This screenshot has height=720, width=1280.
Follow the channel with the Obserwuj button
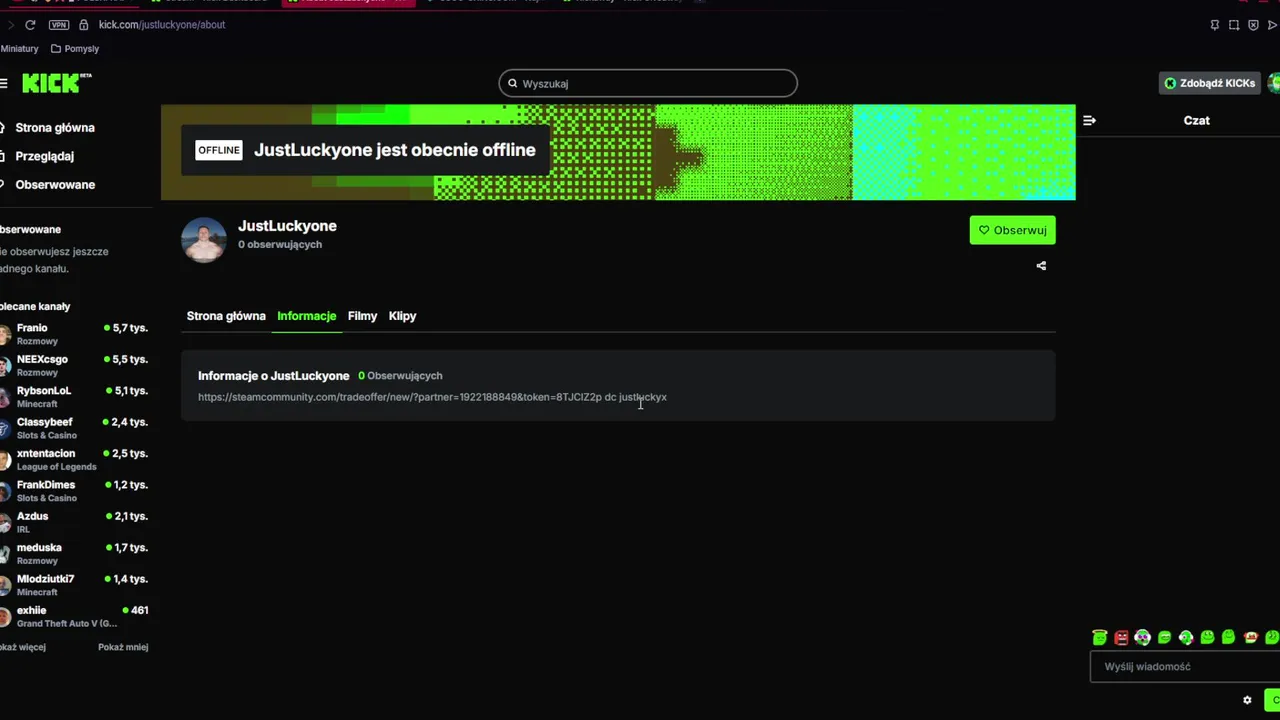click(1012, 230)
